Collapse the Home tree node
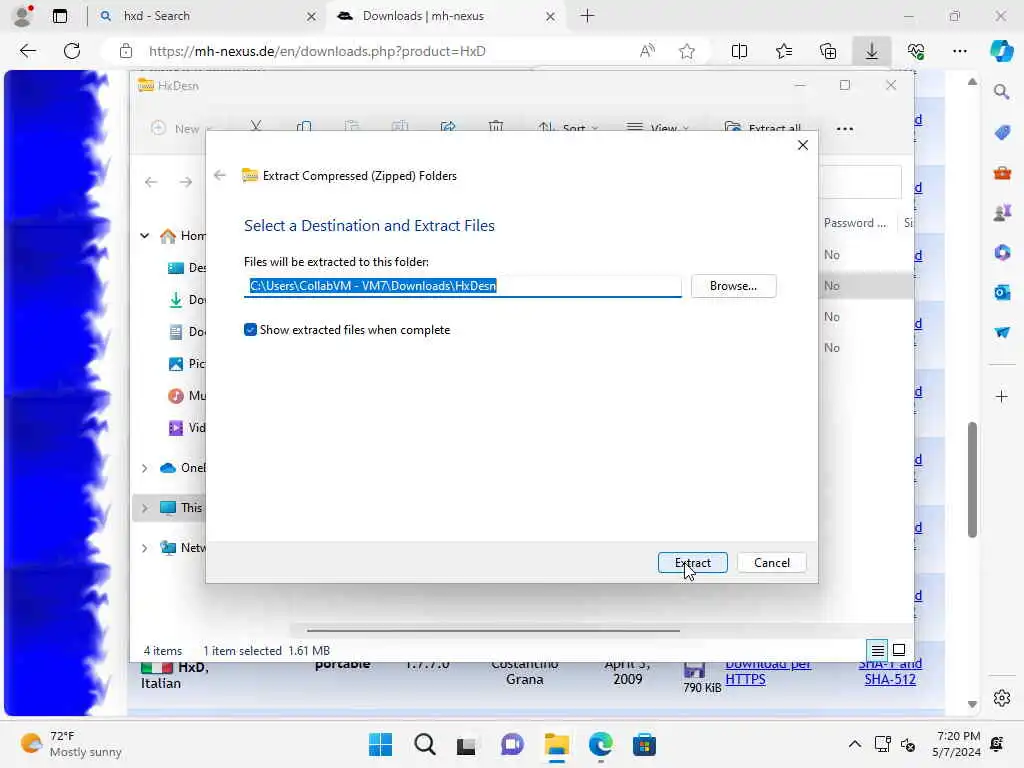The height and width of the screenshot is (768, 1024). coord(144,236)
